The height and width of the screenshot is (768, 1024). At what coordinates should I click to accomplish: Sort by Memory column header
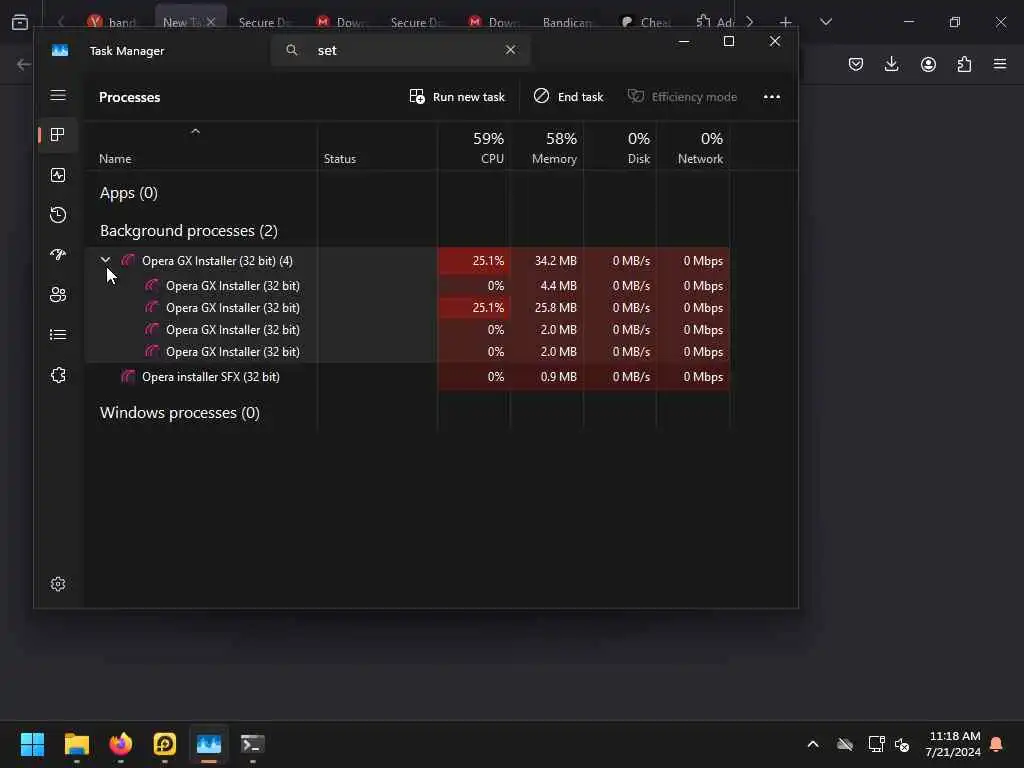(x=547, y=148)
